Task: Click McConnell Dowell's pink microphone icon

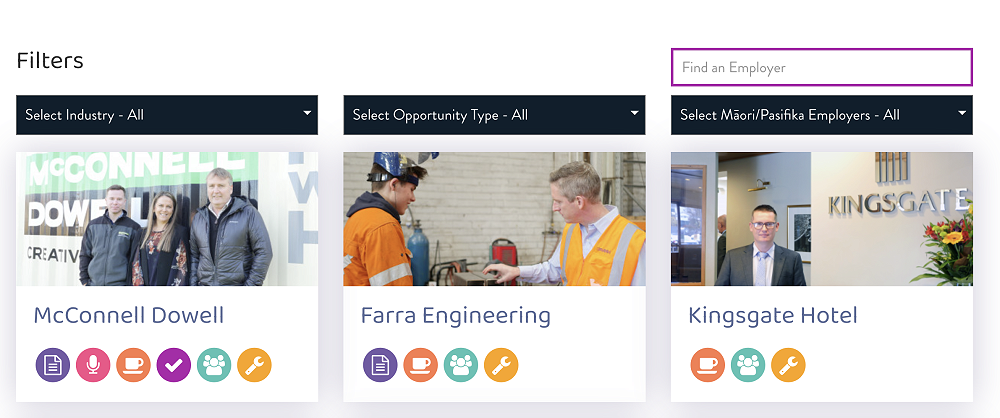Action: point(93,365)
